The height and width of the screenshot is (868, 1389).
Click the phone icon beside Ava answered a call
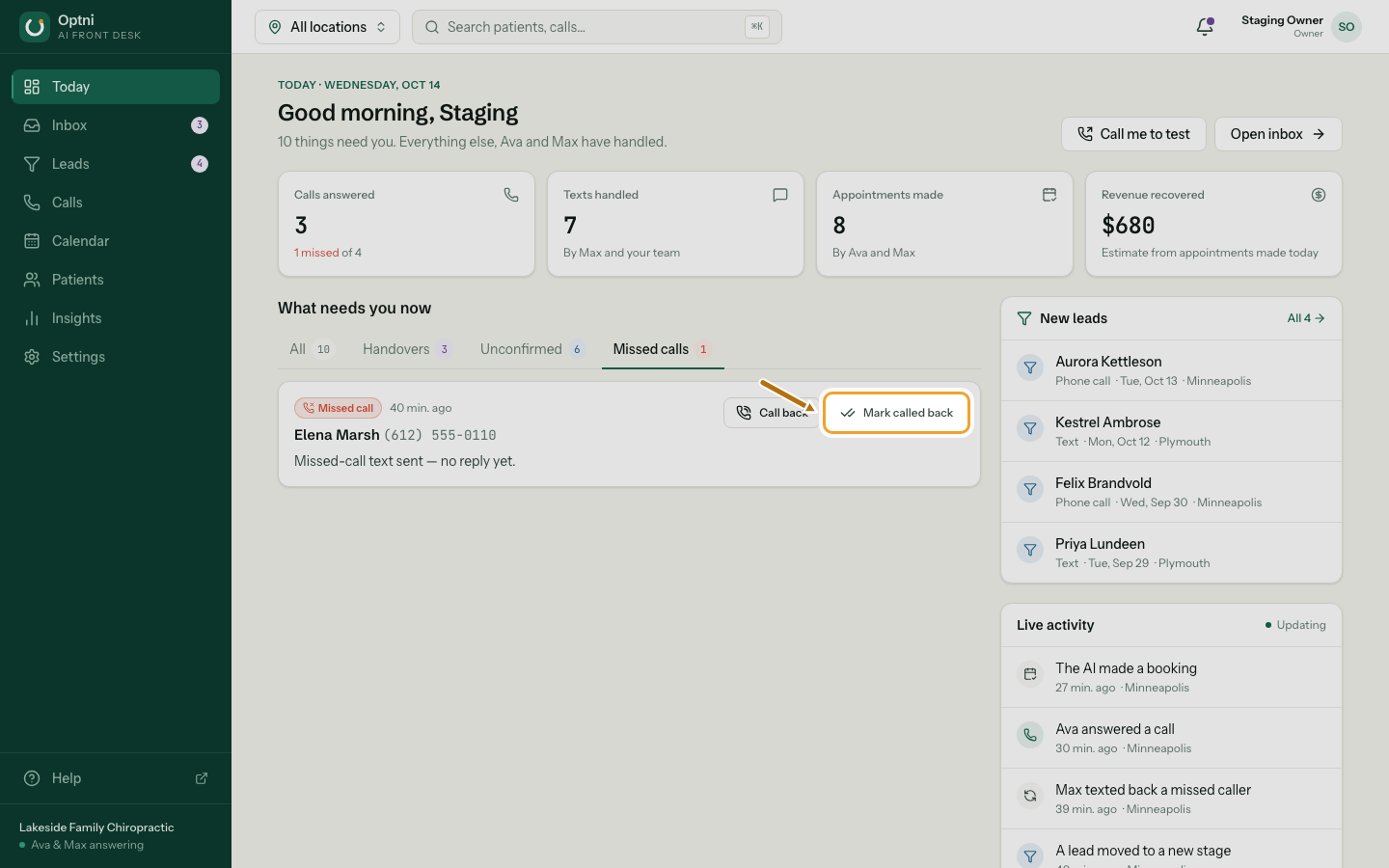1030,735
